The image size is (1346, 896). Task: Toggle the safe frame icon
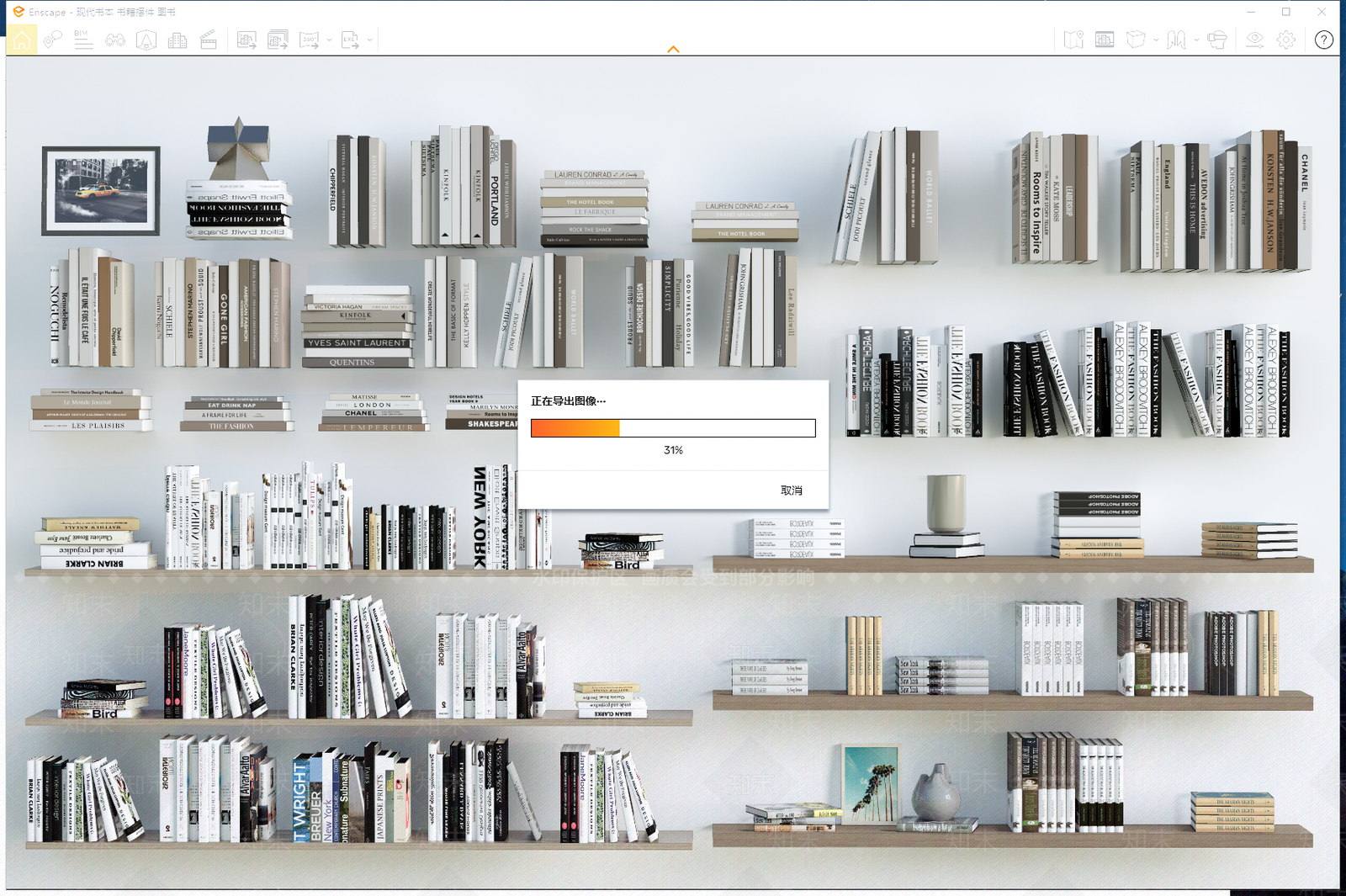click(146, 40)
